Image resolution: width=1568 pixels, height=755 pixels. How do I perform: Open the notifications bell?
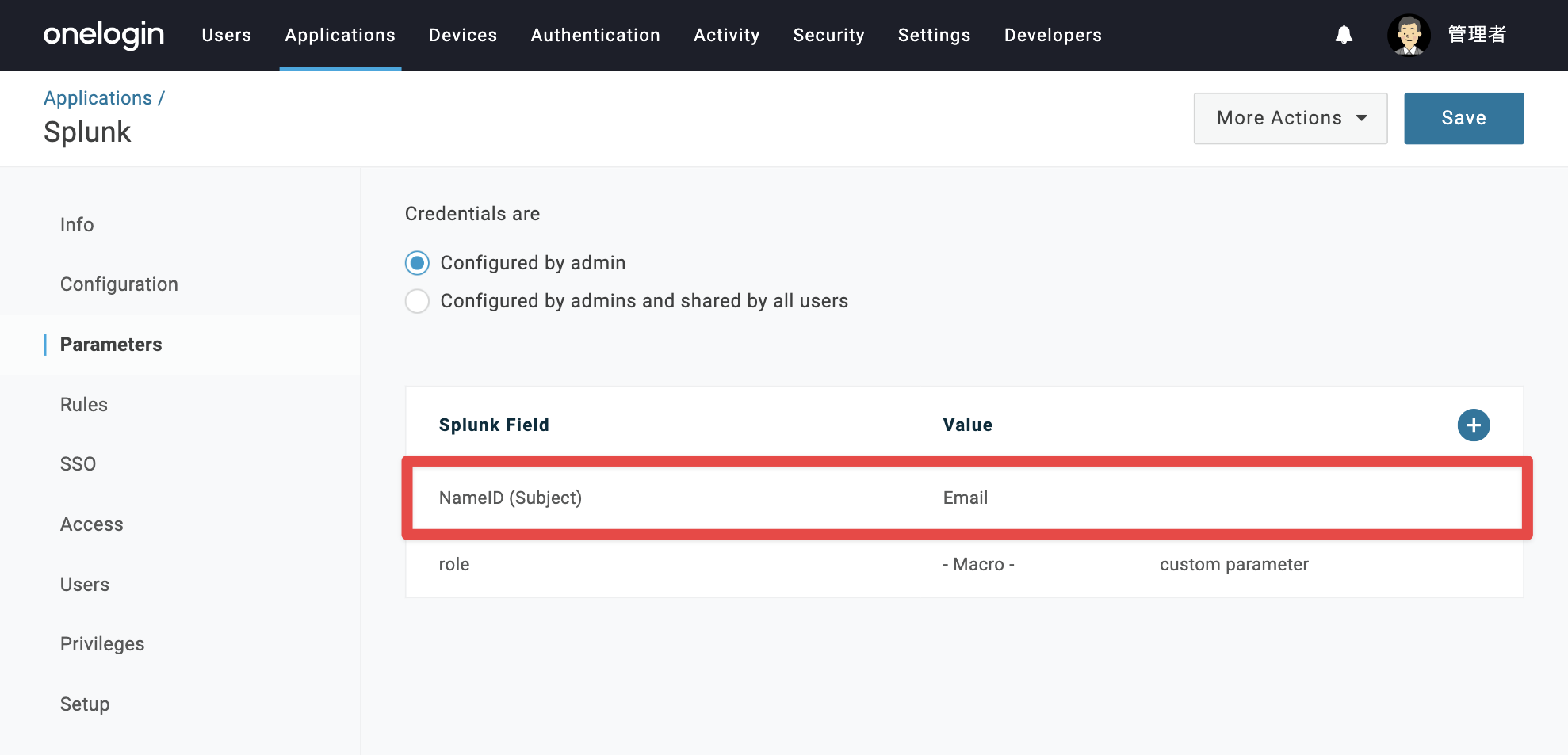pos(1344,35)
